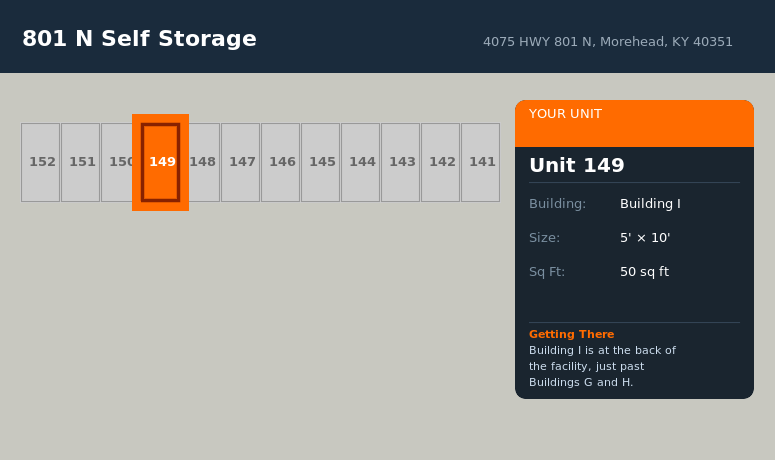Screen dimensions: 775x460
Task: Choose unit 150 box
Action: [117, 162]
